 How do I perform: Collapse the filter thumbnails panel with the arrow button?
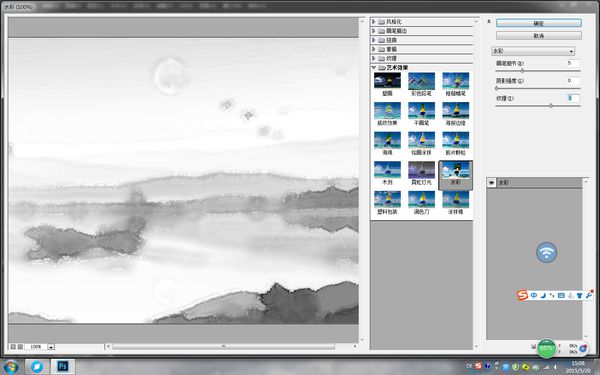click(489, 22)
